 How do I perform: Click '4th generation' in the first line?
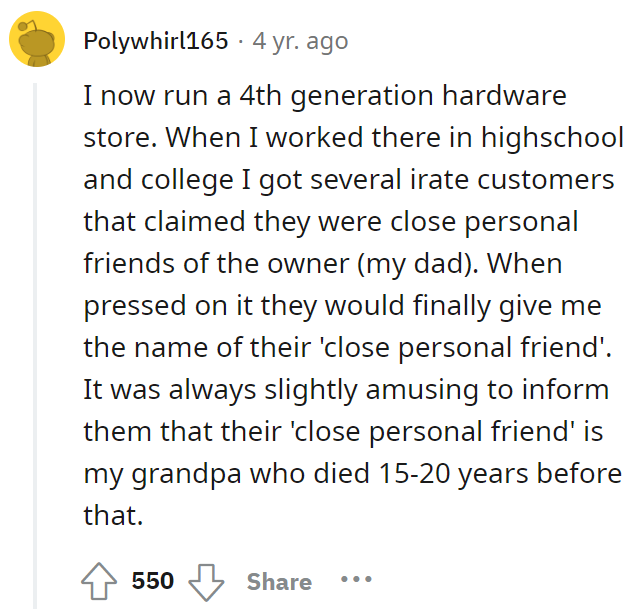[336, 97]
